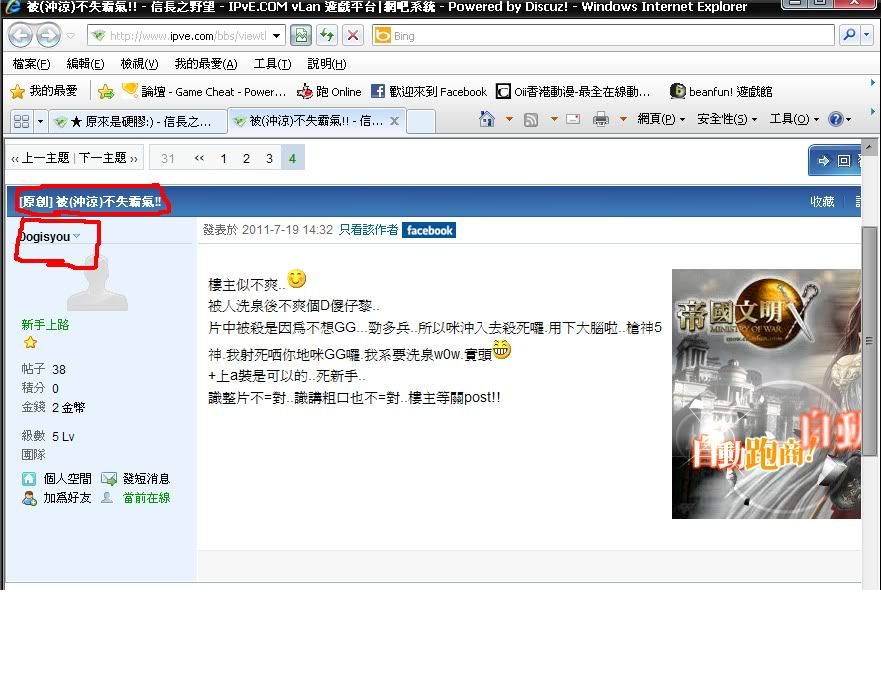Open the 我的最愛 favorites star button

(x=44, y=91)
